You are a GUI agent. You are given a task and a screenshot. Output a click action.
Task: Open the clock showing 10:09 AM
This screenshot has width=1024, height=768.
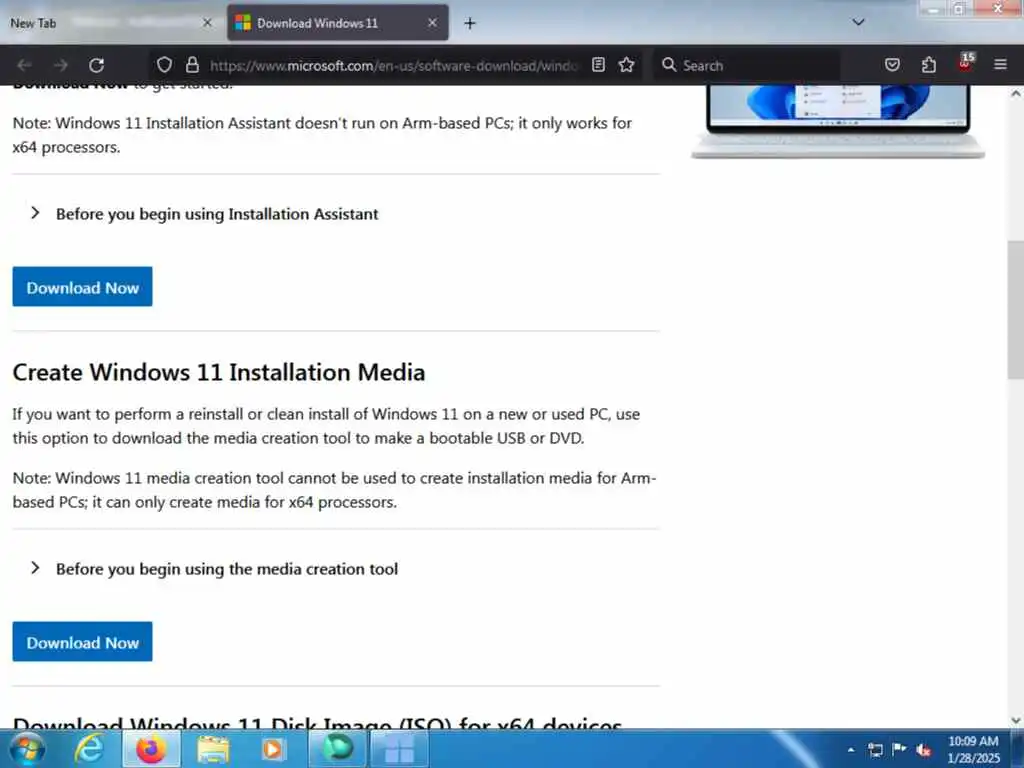pos(973,749)
